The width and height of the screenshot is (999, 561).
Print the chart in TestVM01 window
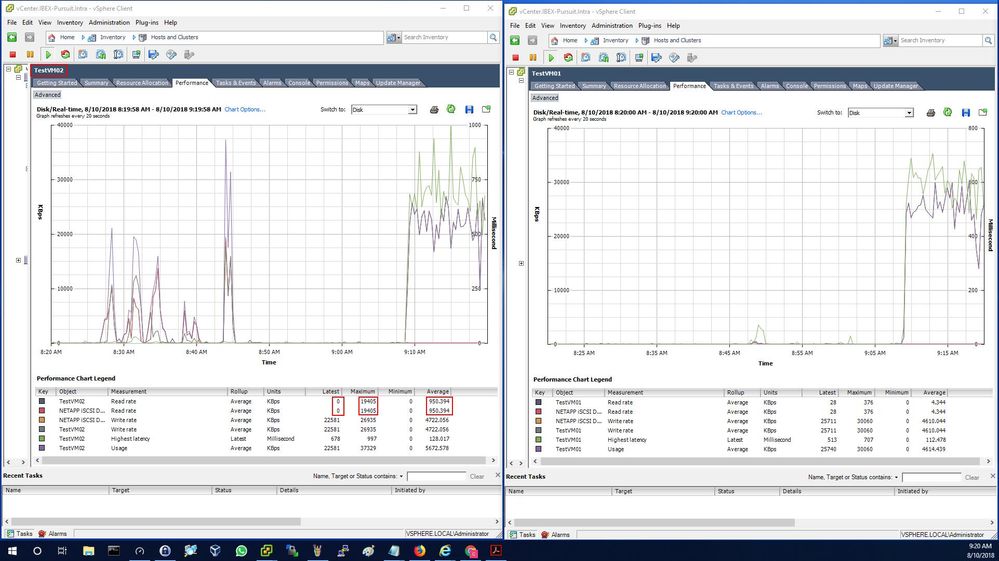click(931, 113)
